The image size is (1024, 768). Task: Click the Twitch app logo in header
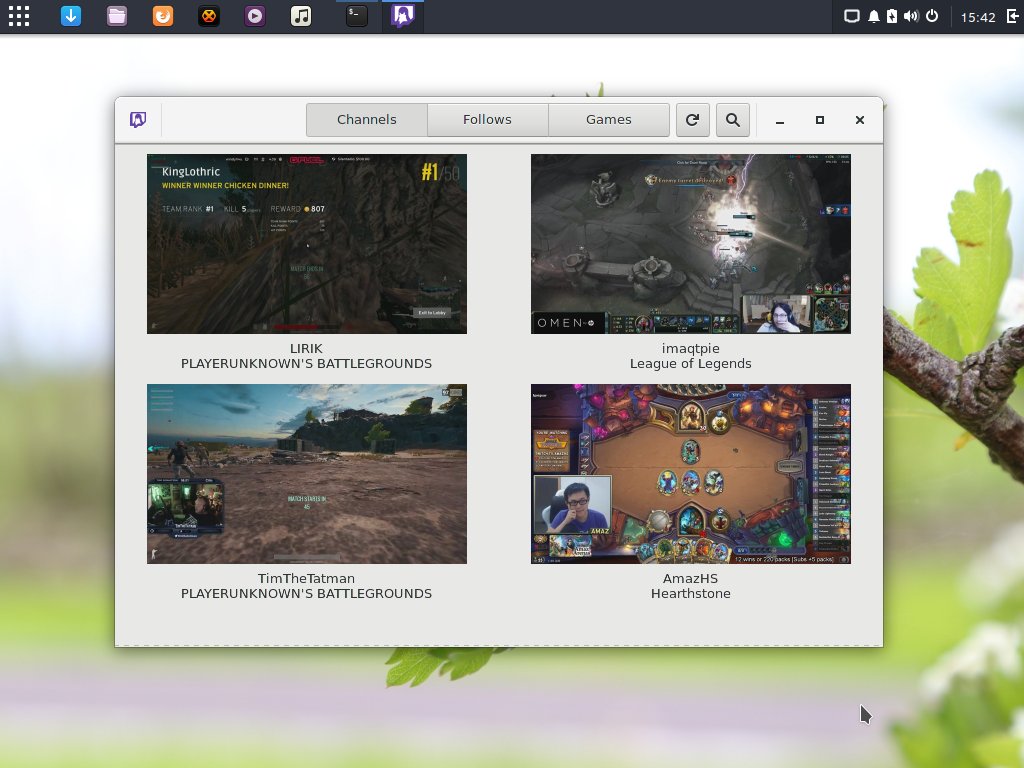click(138, 120)
